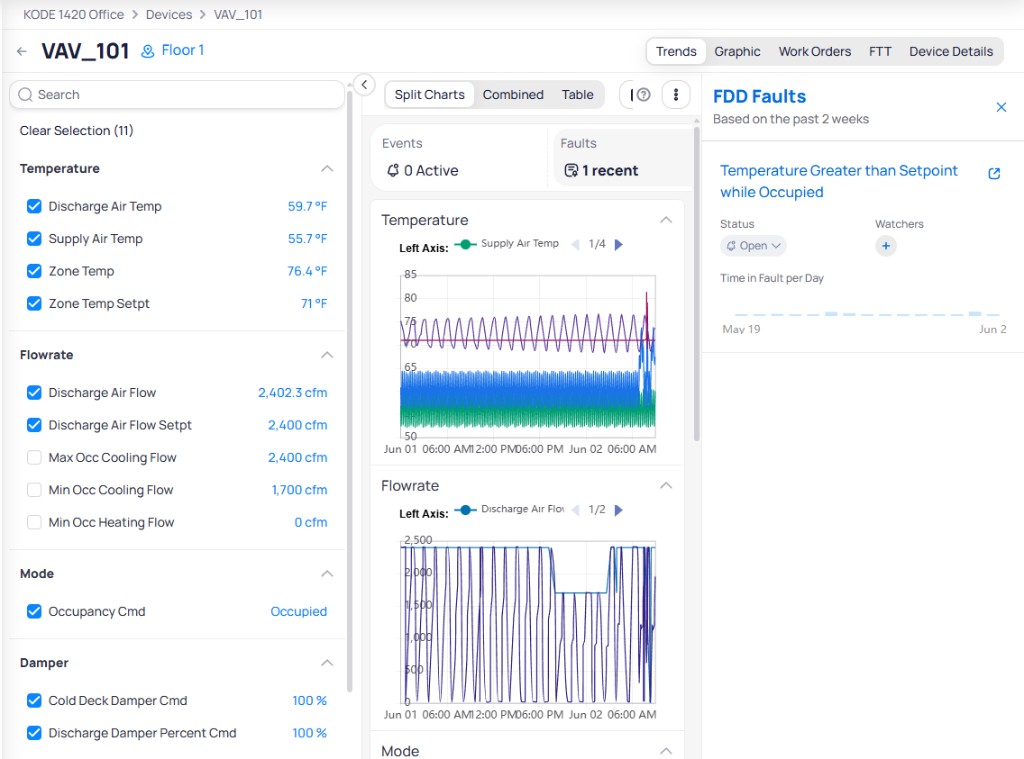
Task: Go to next Flowrate legend page
Action: 618,510
